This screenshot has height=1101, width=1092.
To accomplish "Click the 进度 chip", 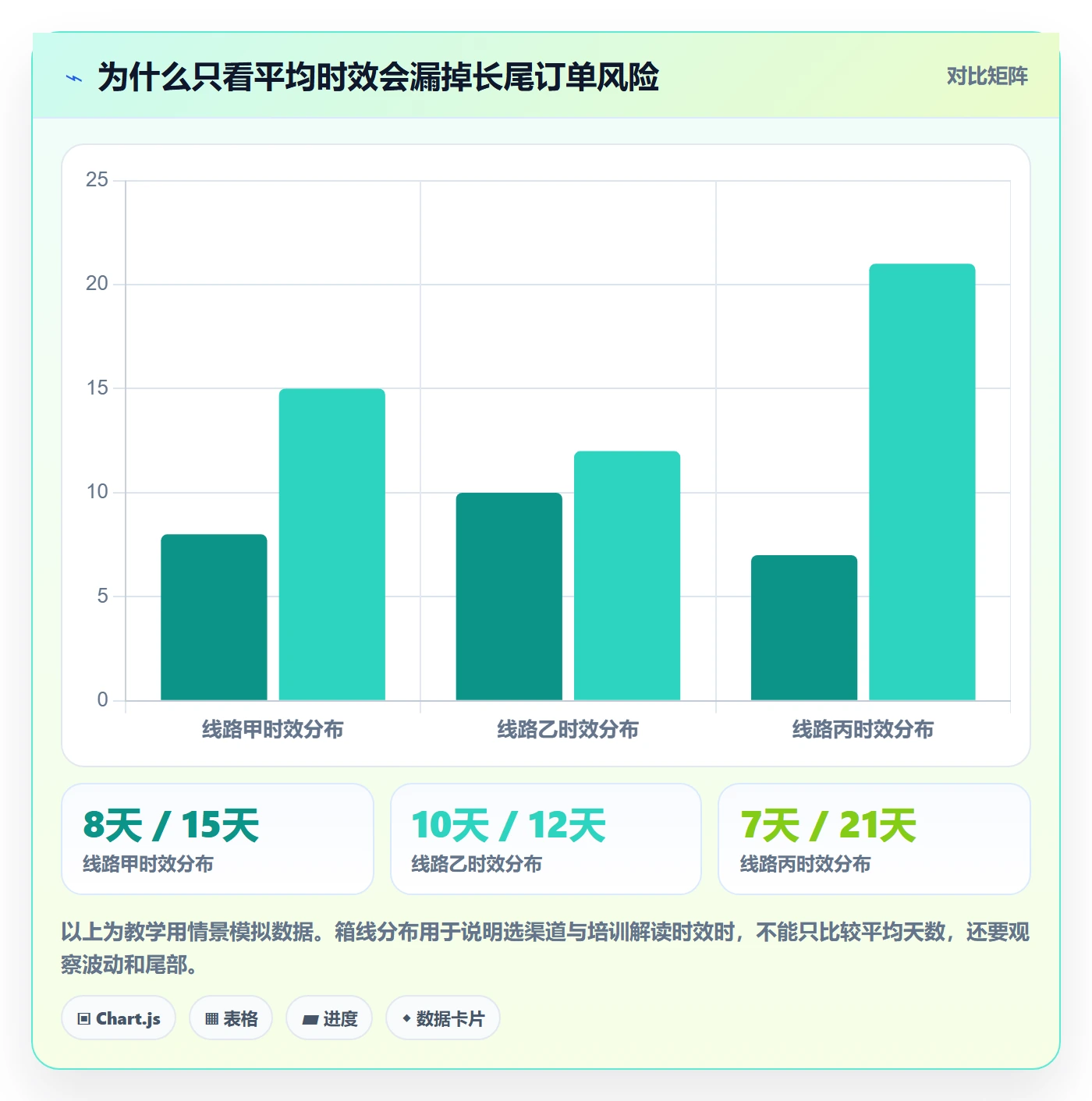I will (x=329, y=1018).
